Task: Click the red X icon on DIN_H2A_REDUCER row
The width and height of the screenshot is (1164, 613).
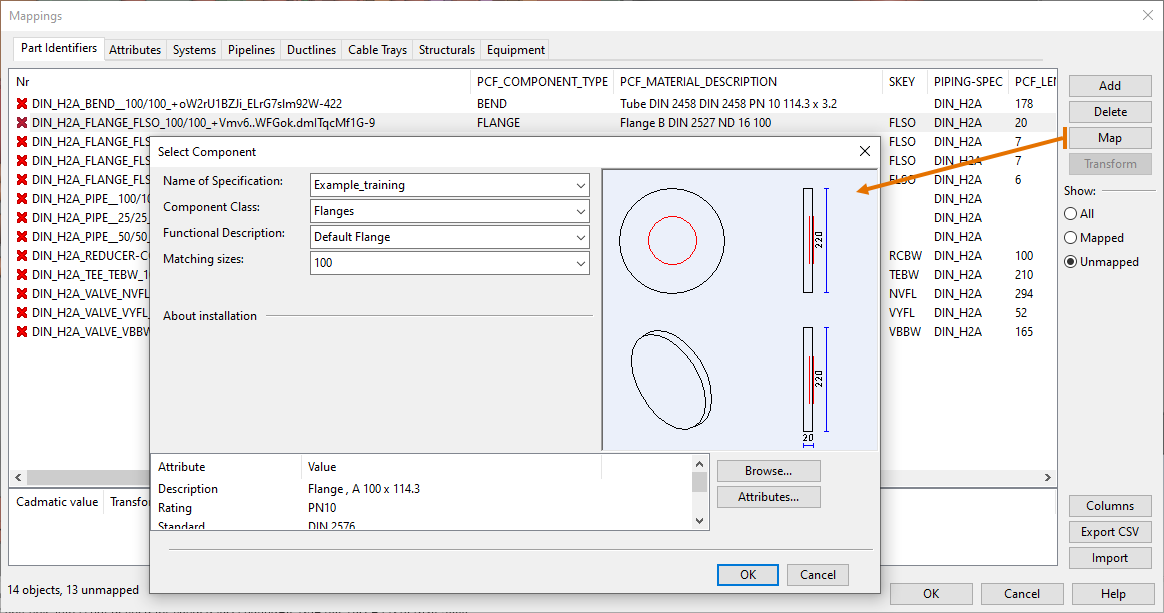Action: tap(22, 256)
